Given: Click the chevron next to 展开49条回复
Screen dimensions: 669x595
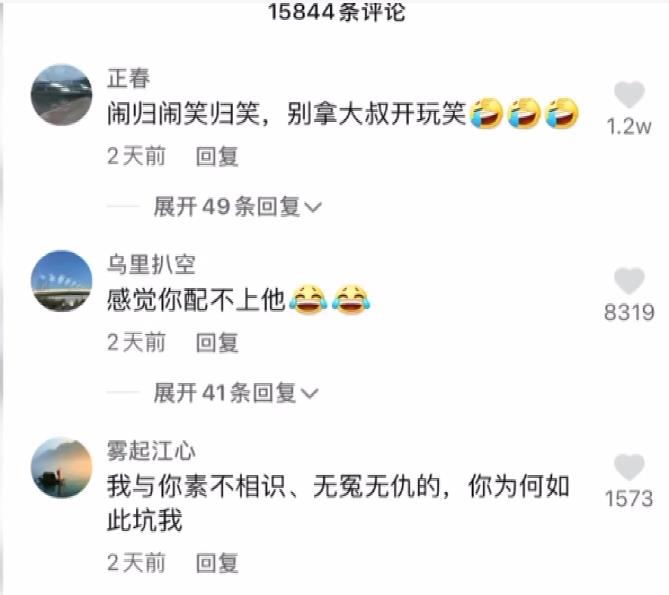Looking at the screenshot, I should 313,208.
